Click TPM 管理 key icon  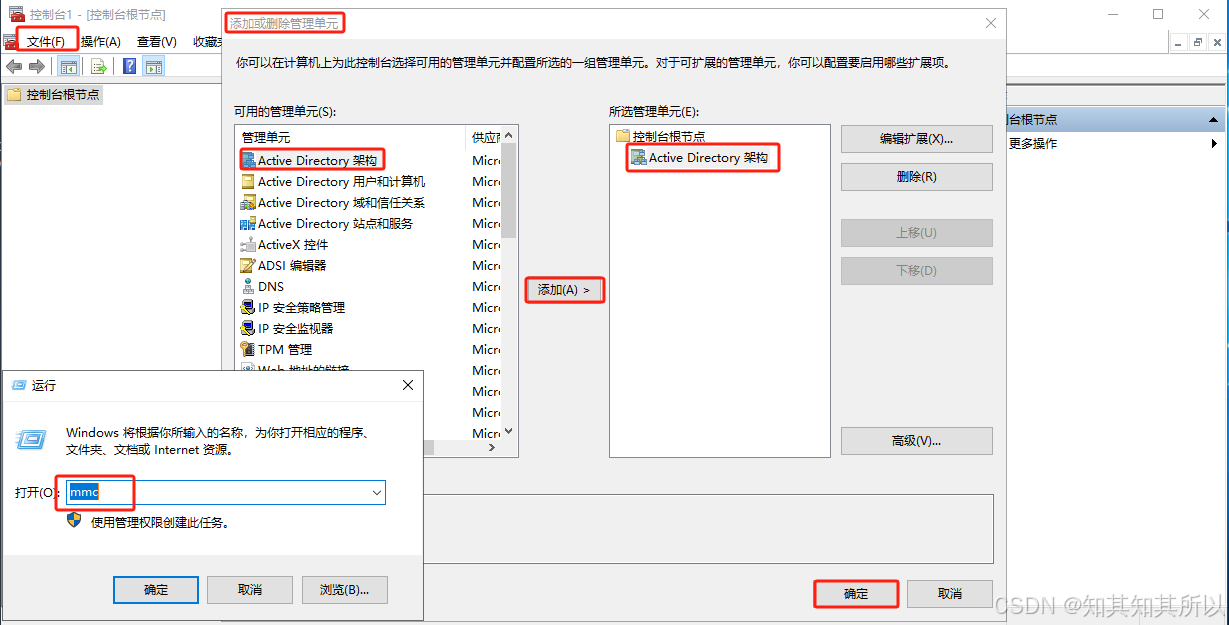tap(248, 350)
